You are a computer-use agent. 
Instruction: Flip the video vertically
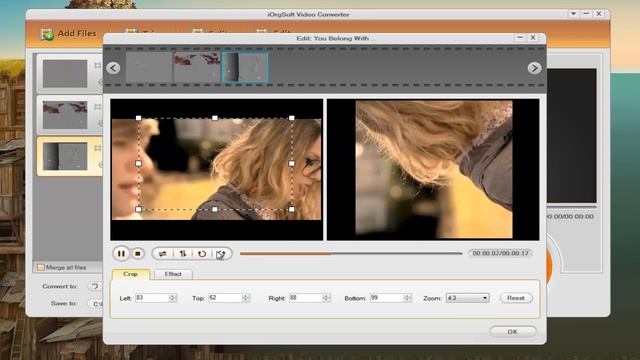(x=182, y=253)
